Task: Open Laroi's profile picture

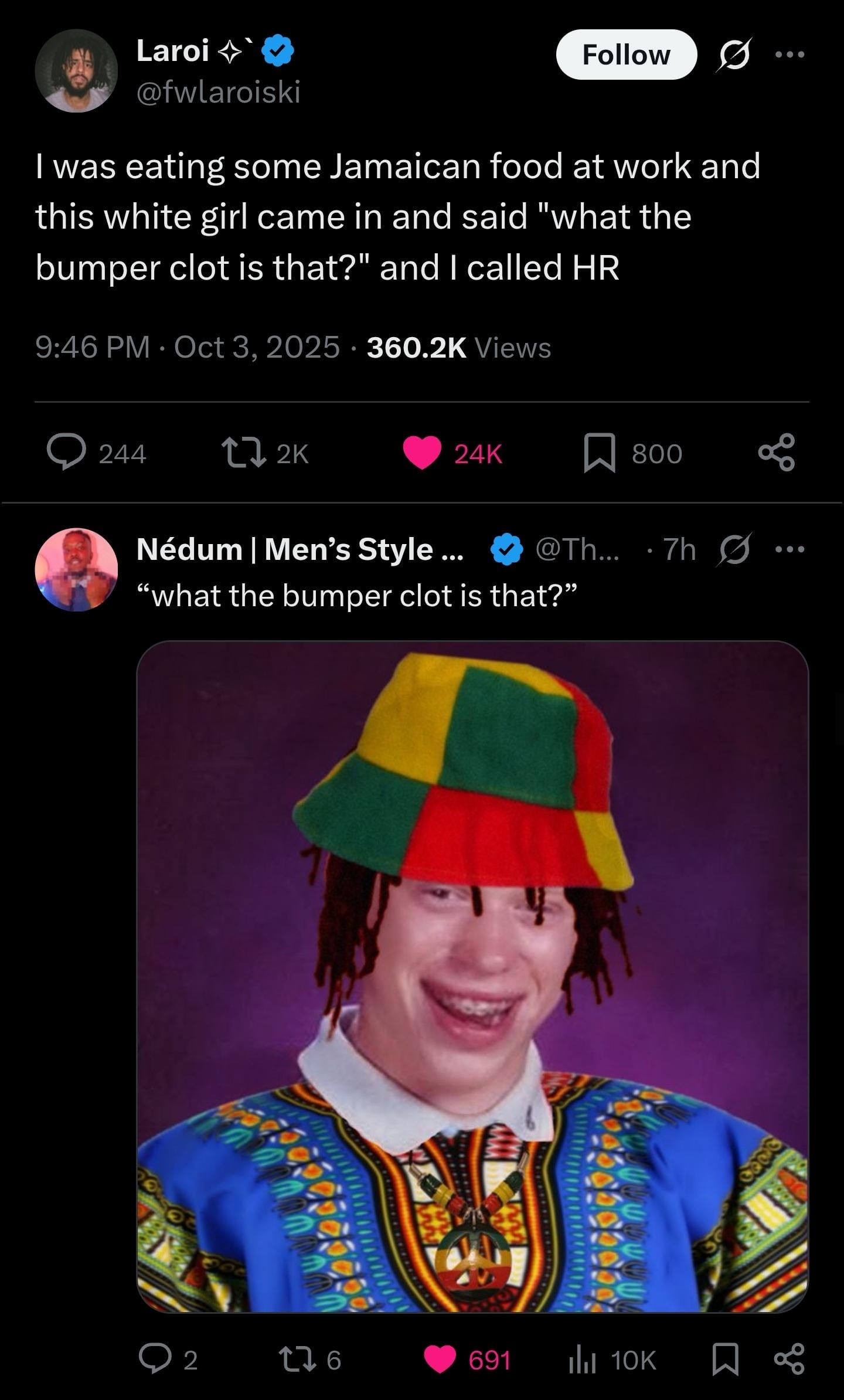Action: point(76,71)
